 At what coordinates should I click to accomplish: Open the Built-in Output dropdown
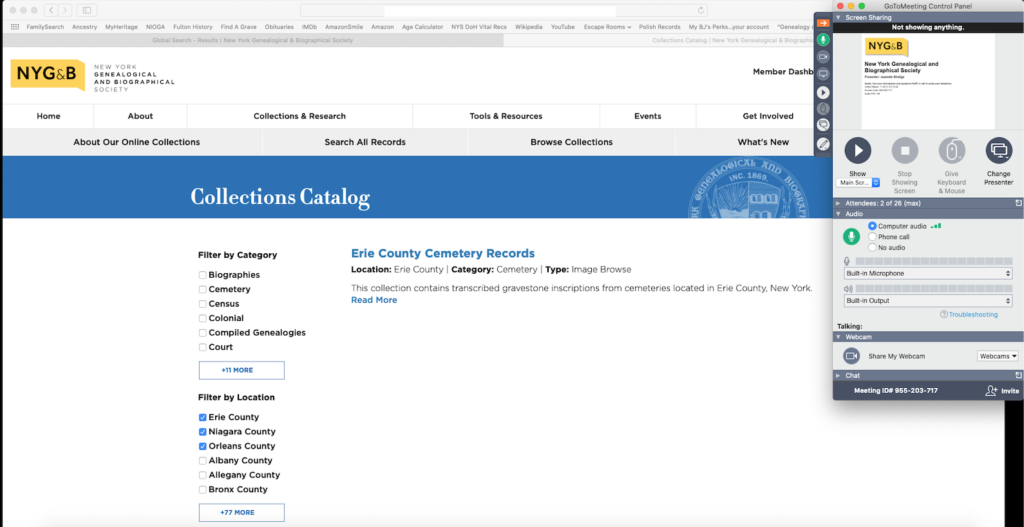click(928, 301)
